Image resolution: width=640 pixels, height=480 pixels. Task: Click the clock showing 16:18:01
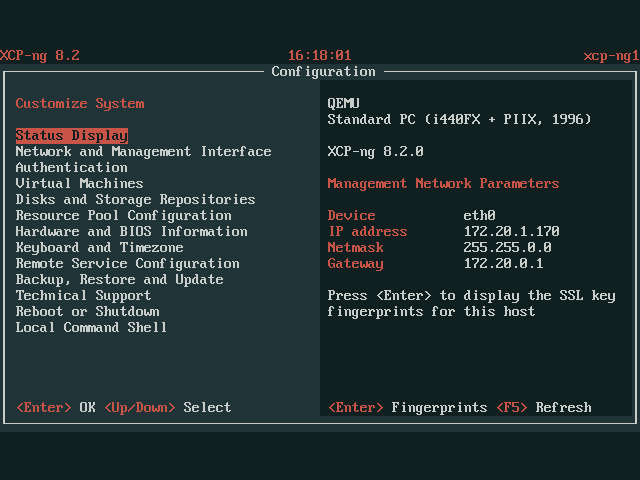320,55
